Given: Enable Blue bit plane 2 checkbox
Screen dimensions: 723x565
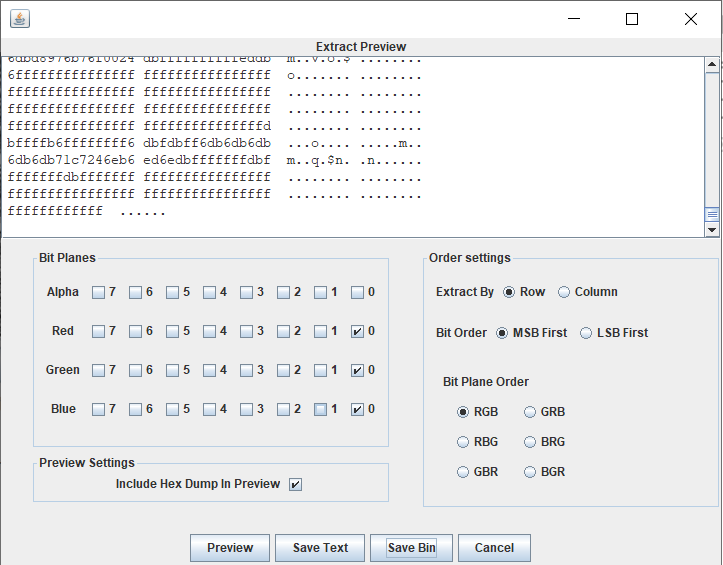Looking at the screenshot, I should coord(283,410).
